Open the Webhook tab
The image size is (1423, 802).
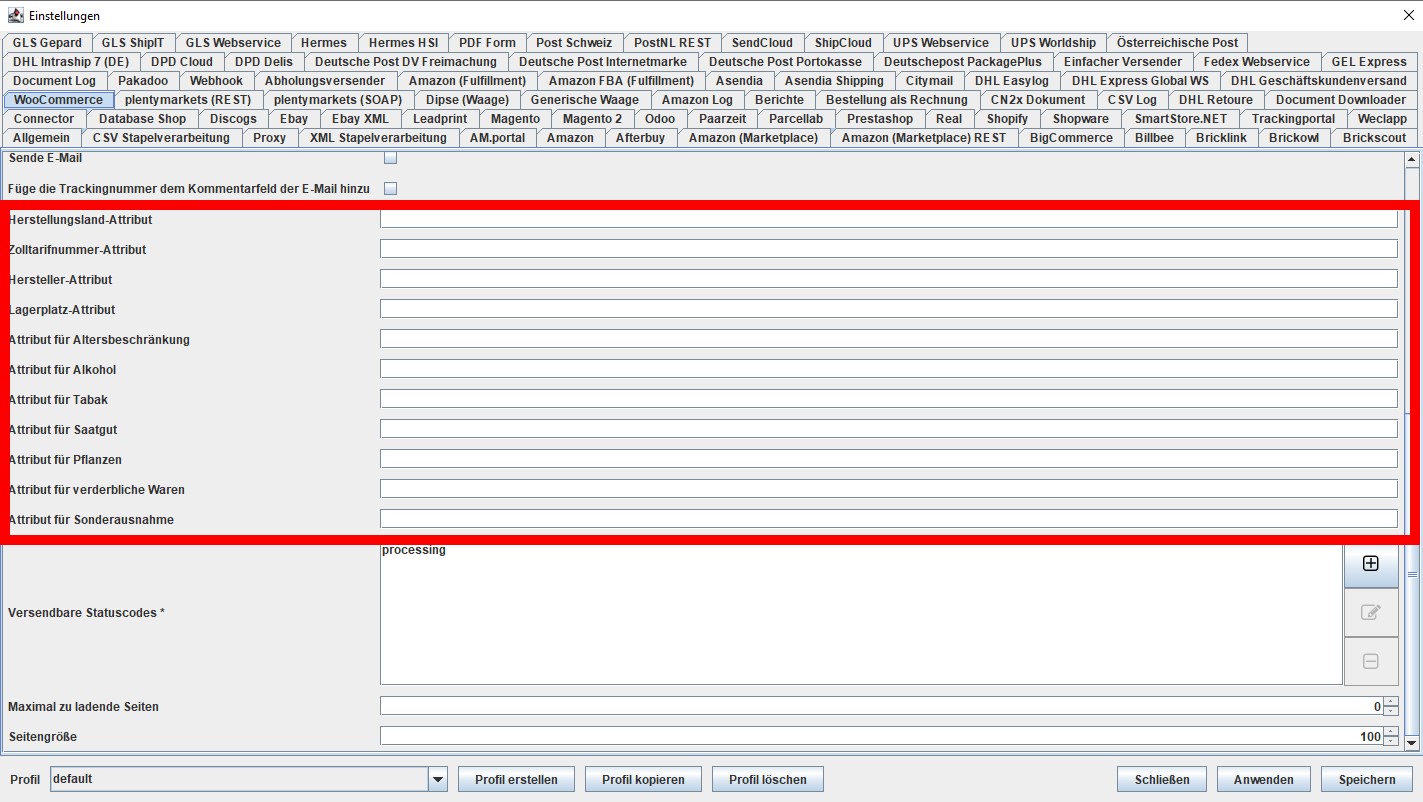point(216,81)
